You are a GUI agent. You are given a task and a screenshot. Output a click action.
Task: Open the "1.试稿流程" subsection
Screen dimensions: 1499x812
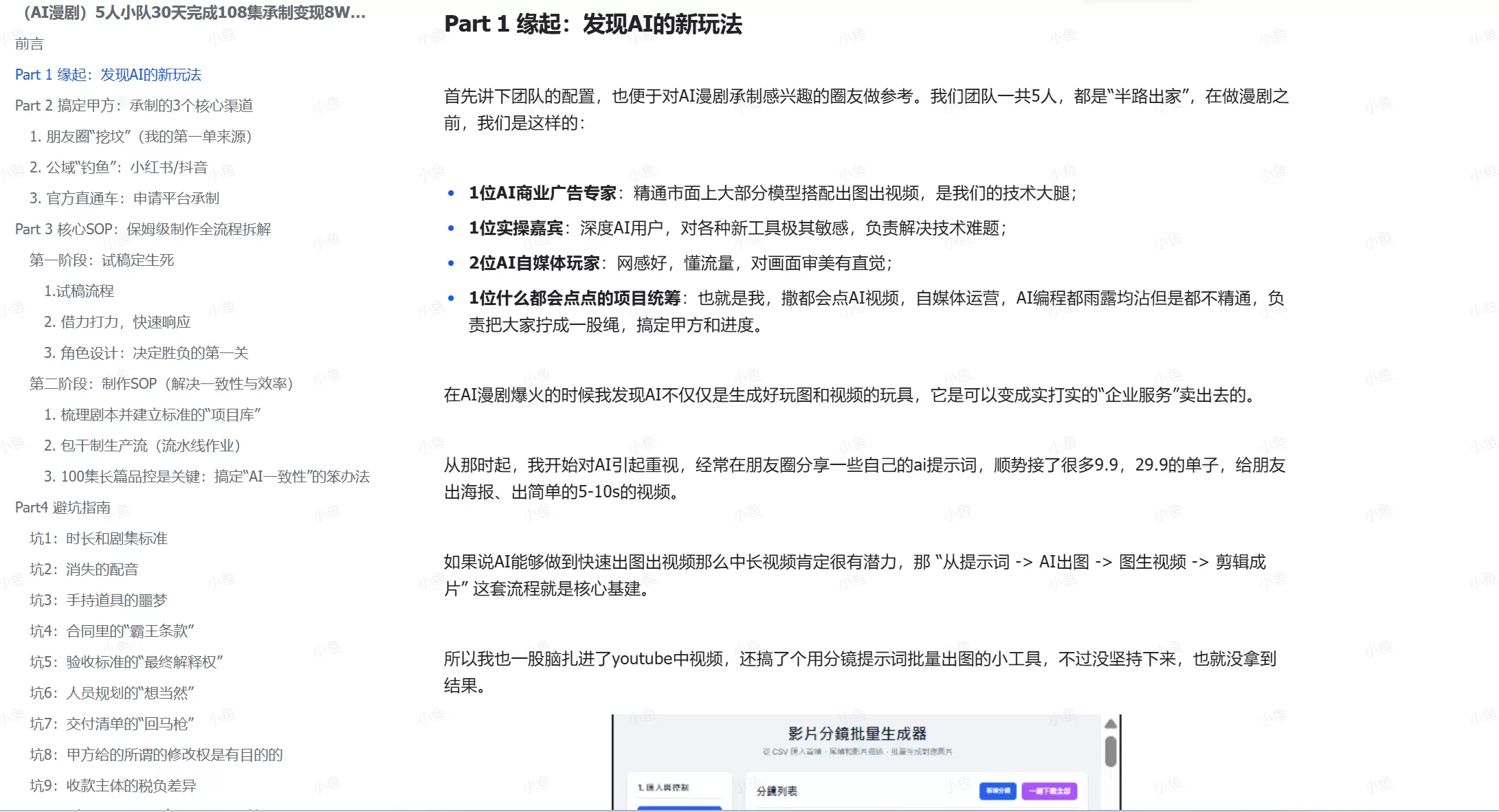[79, 291]
